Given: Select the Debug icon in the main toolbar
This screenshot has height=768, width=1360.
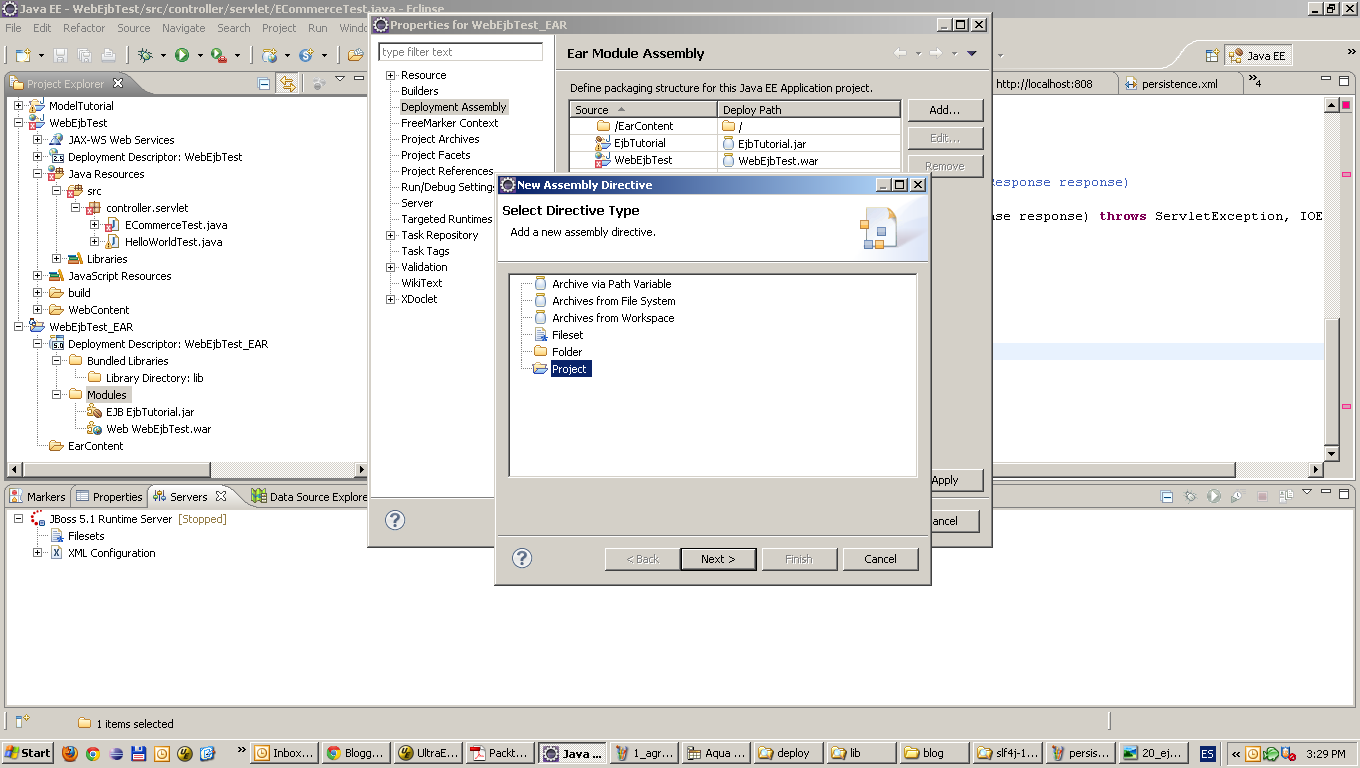Looking at the screenshot, I should tap(146, 55).
